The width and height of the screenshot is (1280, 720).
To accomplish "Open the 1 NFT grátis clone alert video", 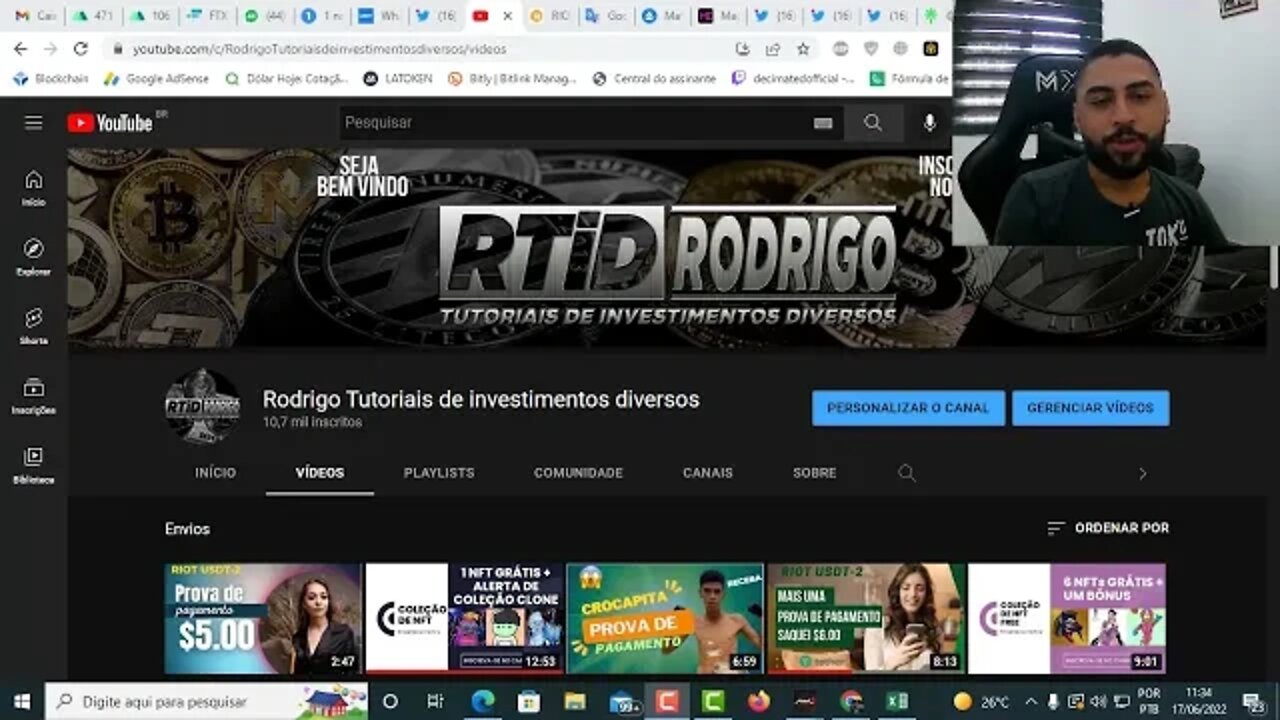I will 464,618.
